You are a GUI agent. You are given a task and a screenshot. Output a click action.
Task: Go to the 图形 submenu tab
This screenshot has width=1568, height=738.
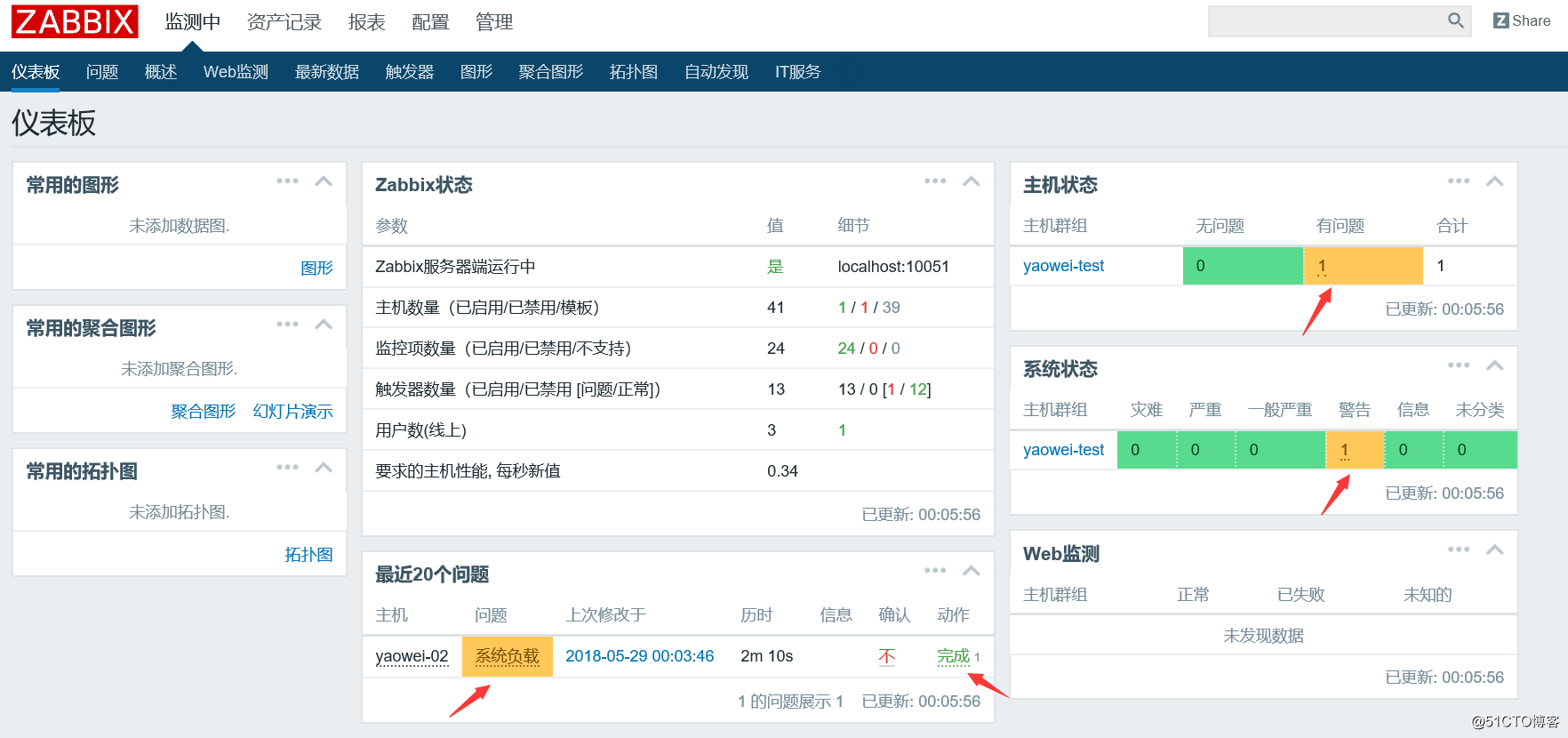pyautogui.click(x=476, y=72)
